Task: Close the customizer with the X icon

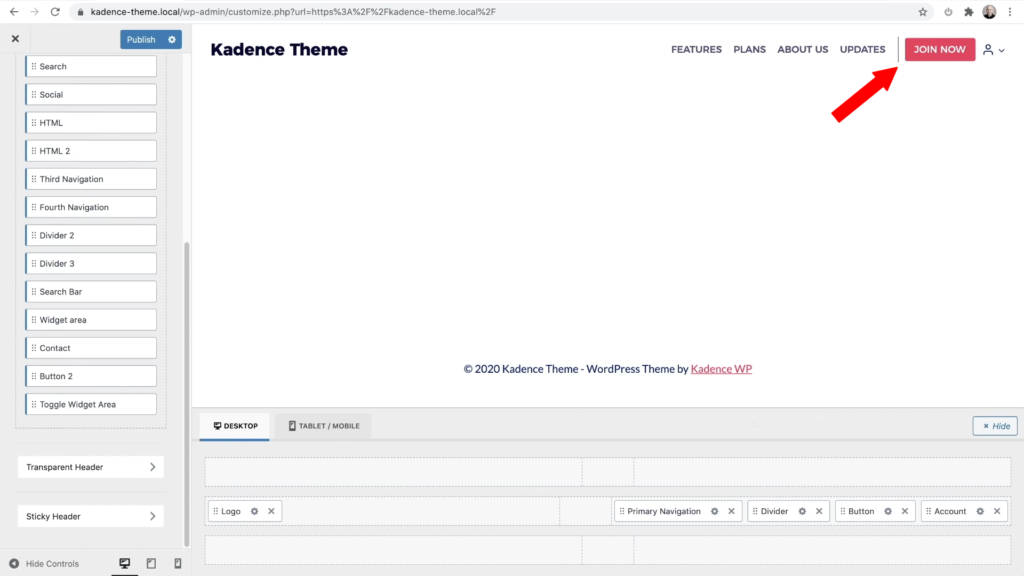Action: click(x=15, y=39)
